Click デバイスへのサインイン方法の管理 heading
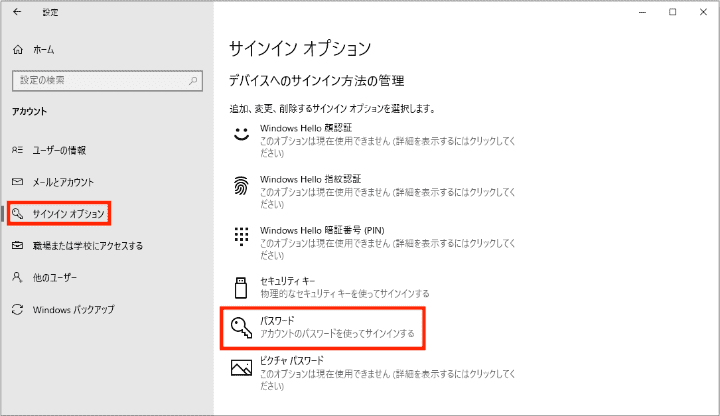Image resolution: width=720 pixels, height=416 pixels. point(316,81)
